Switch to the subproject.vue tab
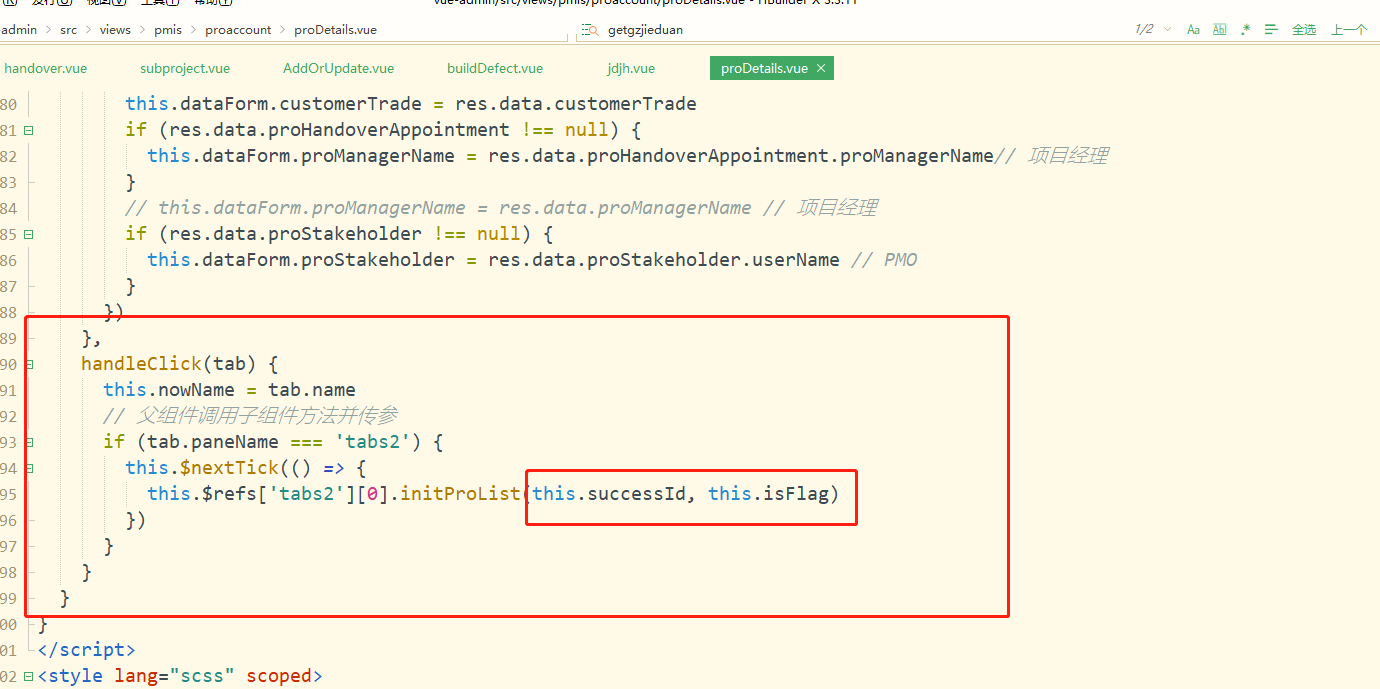Image resolution: width=1380 pixels, height=689 pixels. (185, 68)
